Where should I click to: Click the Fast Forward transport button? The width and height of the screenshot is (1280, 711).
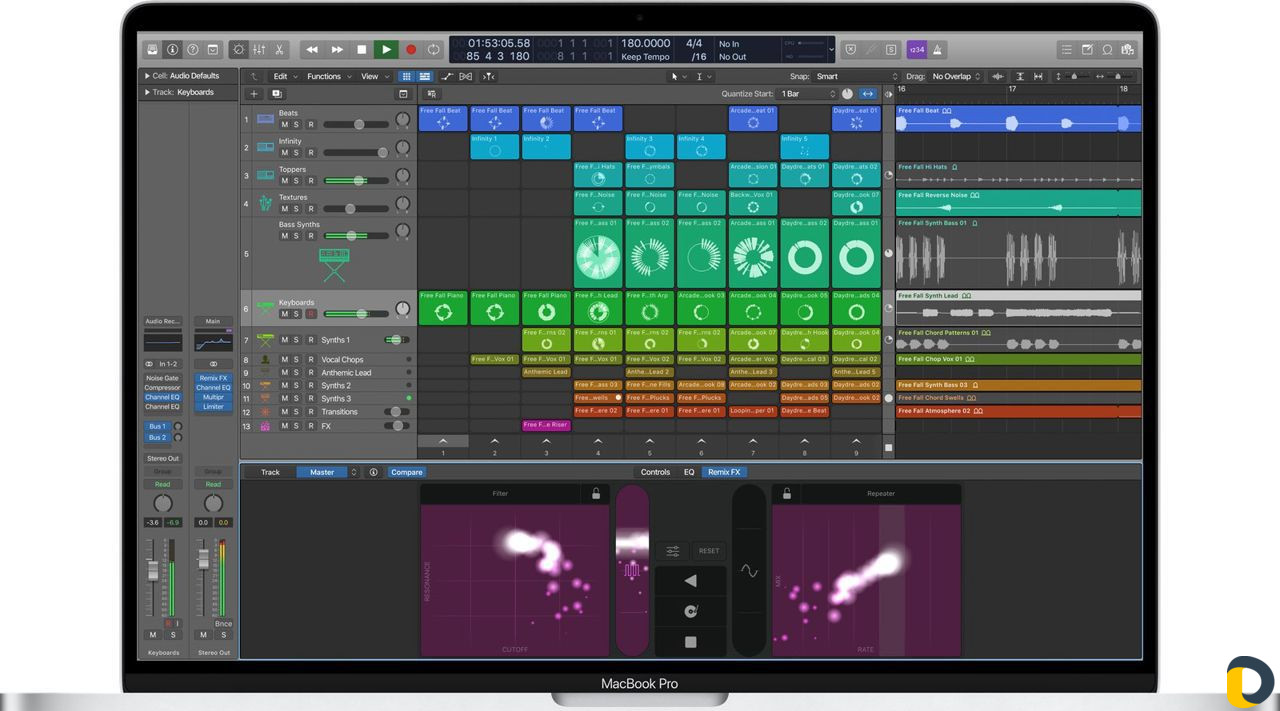[x=337, y=49]
